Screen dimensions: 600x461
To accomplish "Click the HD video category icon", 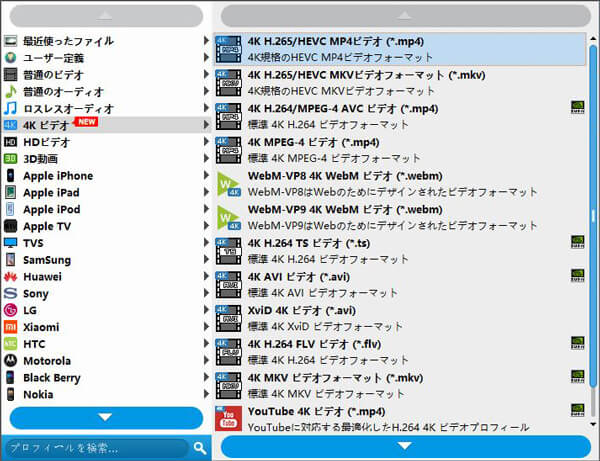I will (10, 142).
